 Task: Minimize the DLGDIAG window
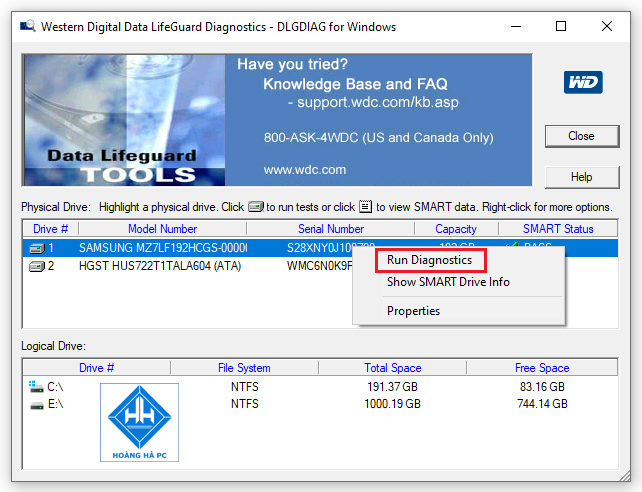coord(516,27)
